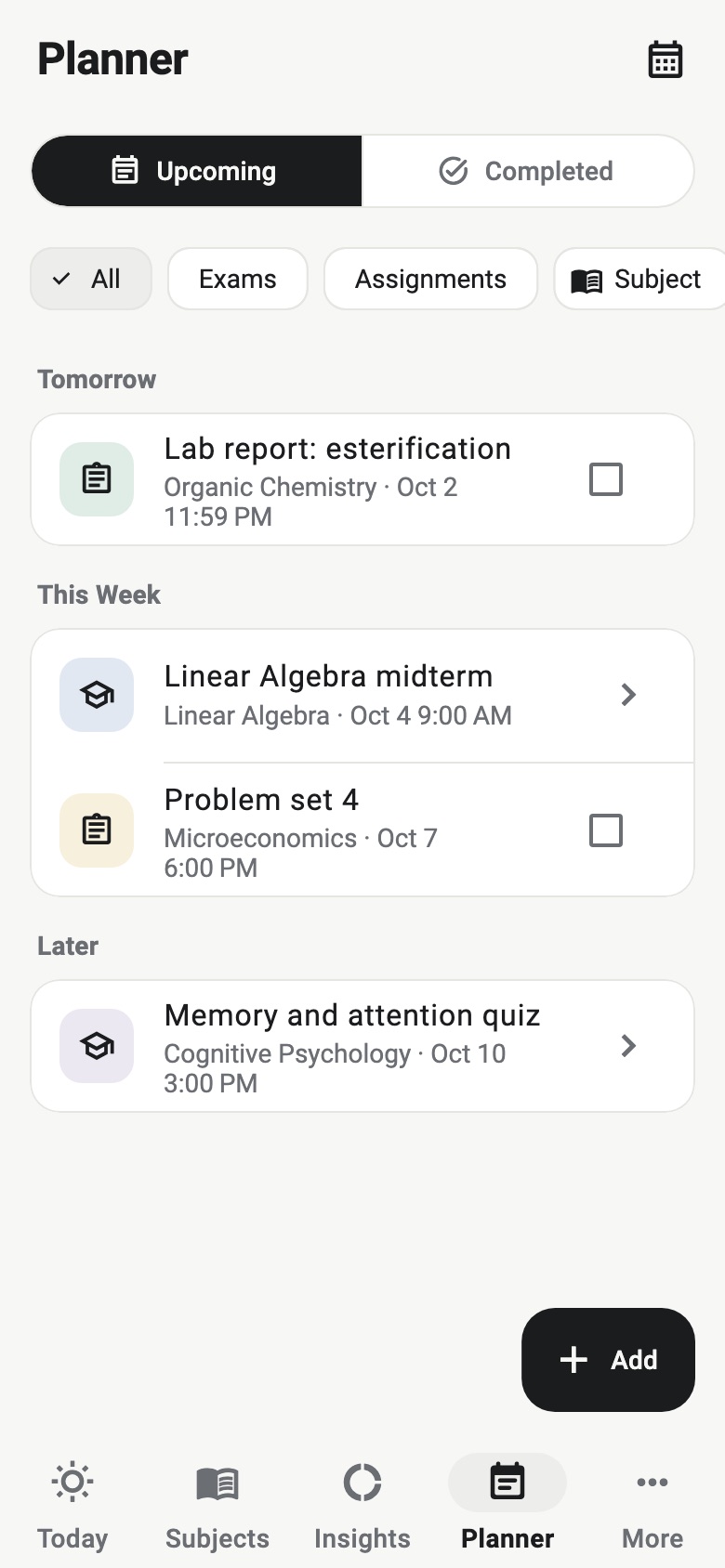
Task: Tap the Add button
Action: 608,1360
